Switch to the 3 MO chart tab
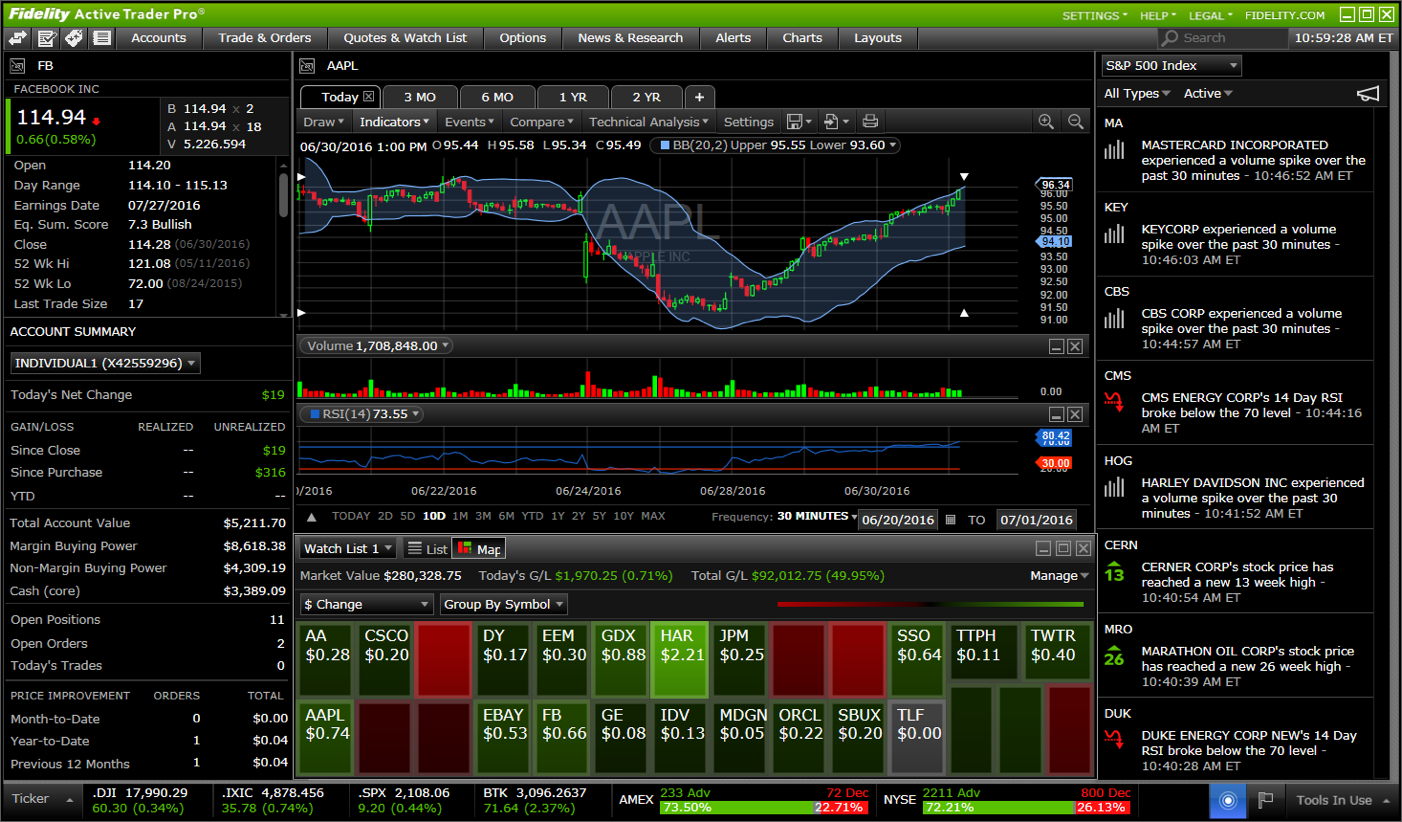The image size is (1402, 822). (420, 97)
